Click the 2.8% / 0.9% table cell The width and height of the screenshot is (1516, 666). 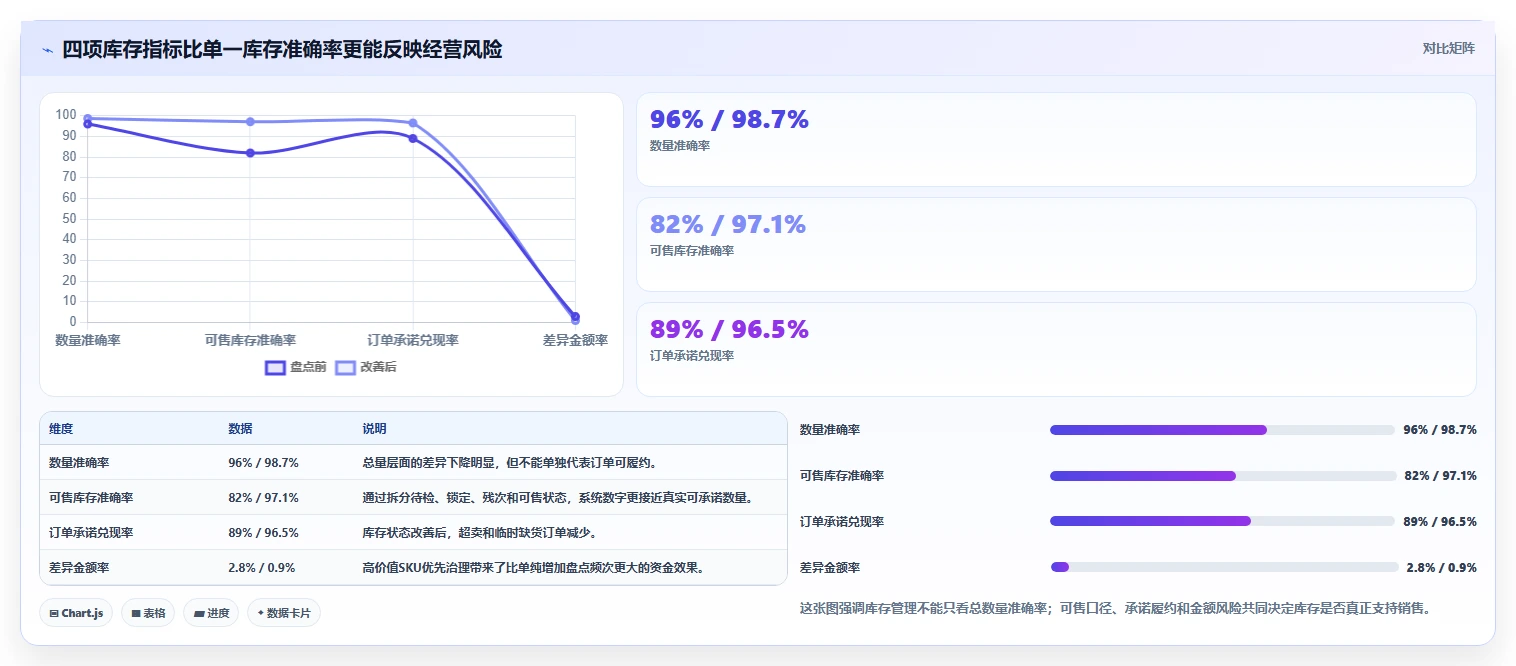(x=261, y=567)
